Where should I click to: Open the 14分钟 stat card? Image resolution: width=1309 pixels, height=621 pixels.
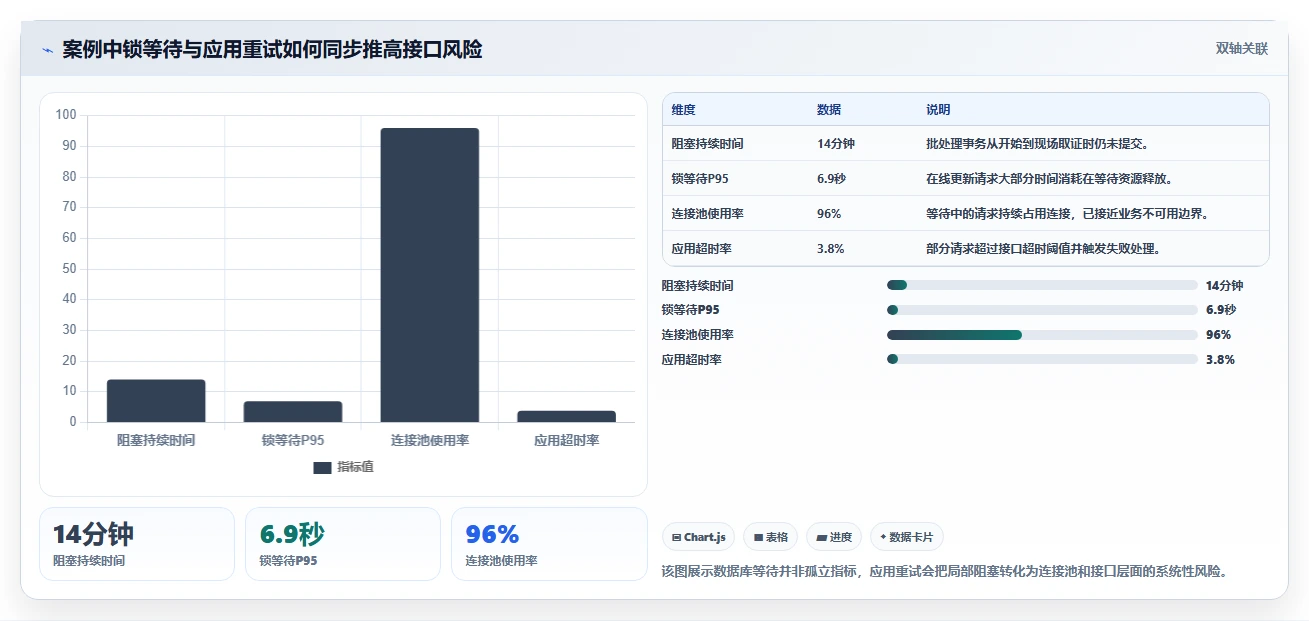click(137, 544)
